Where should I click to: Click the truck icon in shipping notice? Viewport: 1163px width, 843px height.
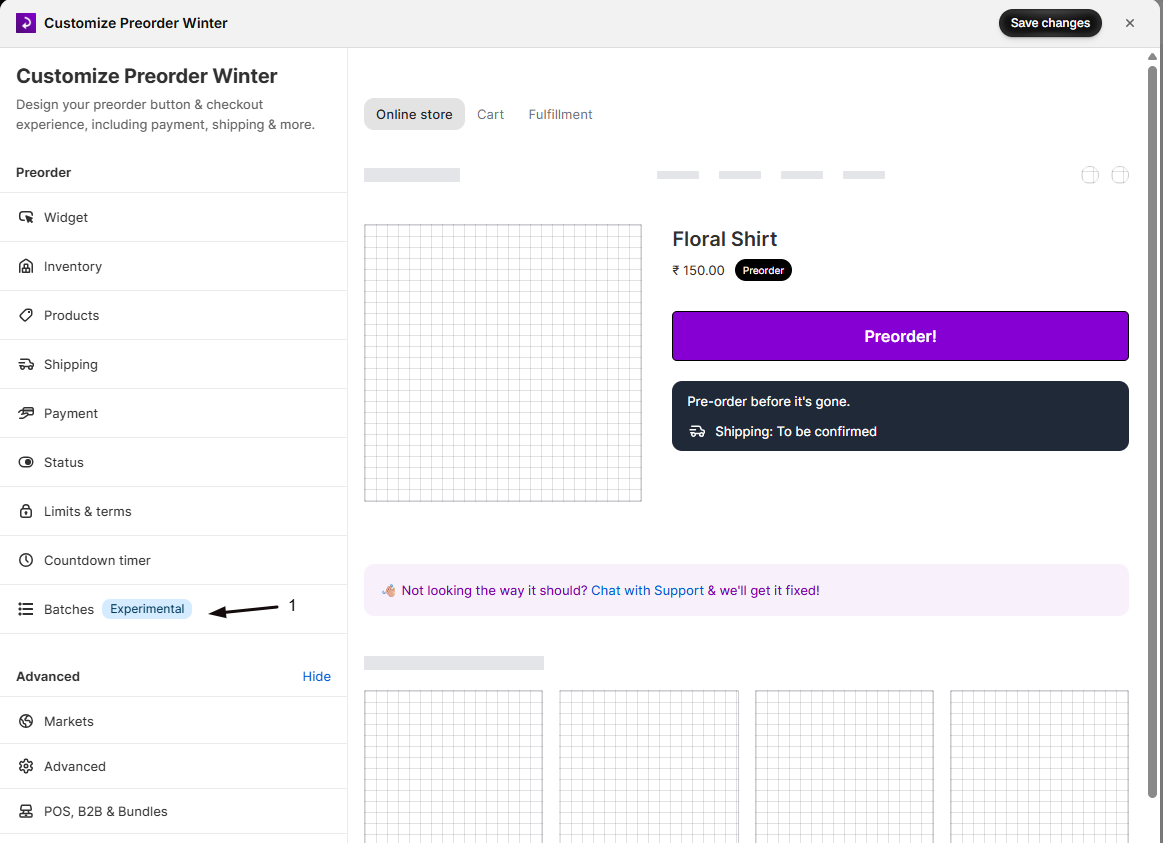[697, 432]
